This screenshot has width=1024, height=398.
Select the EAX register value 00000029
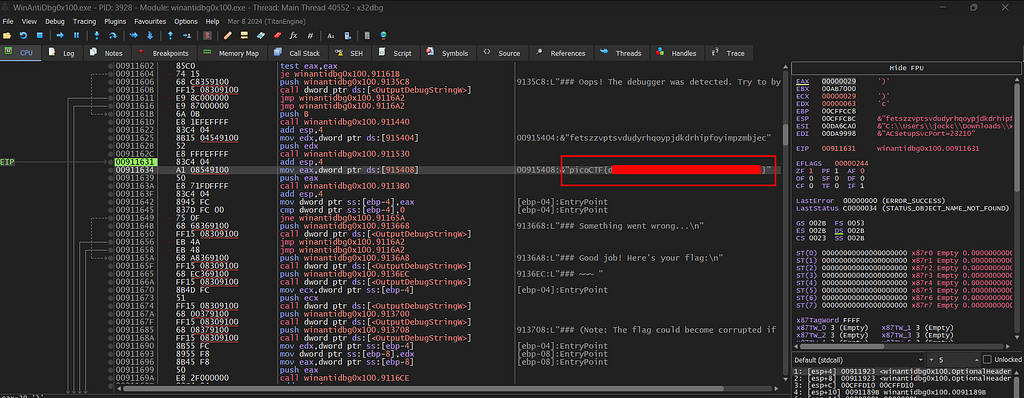pyautogui.click(x=839, y=81)
